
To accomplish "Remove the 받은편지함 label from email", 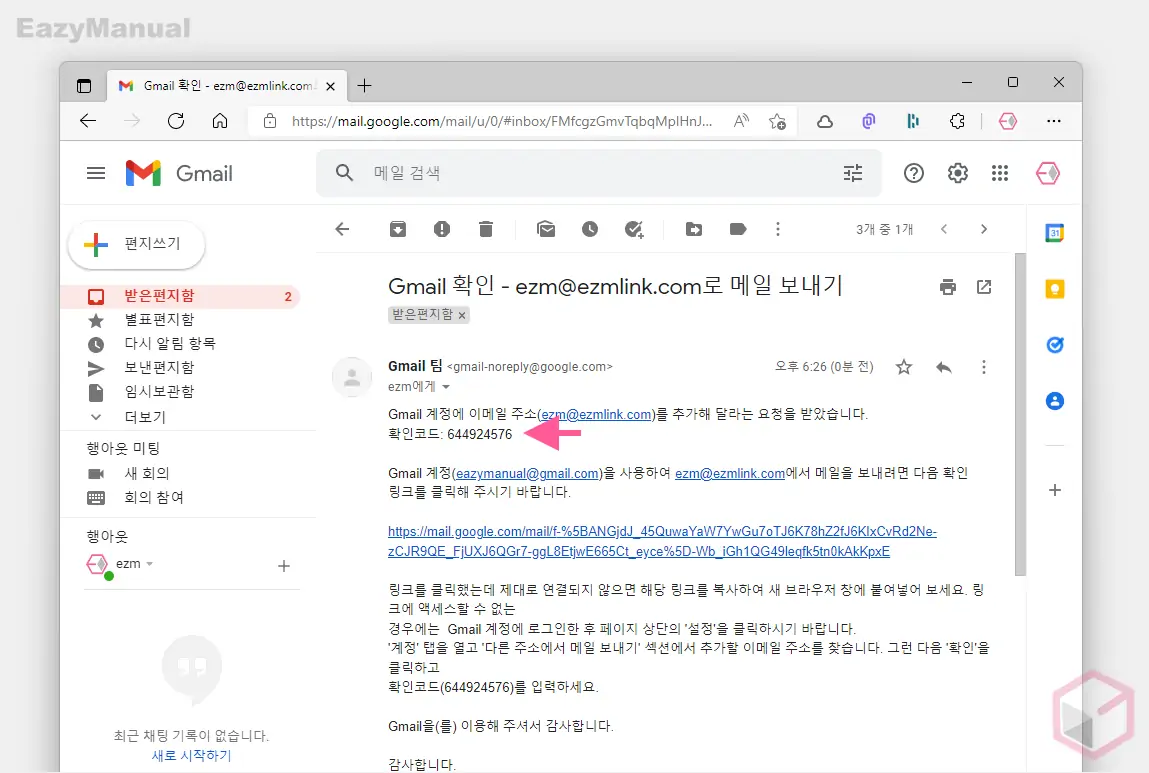I will (462, 315).
